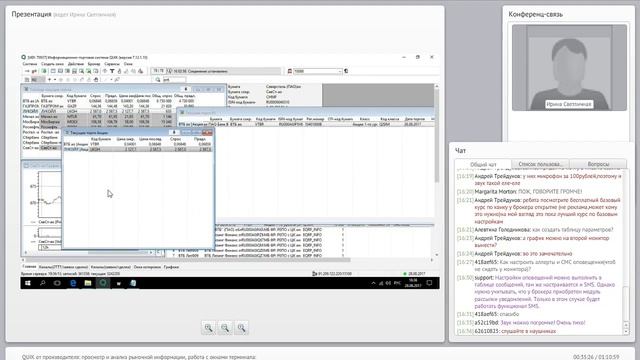This screenshot has height=360, width=640.
Task: Click the last magnifier zoom button below presentation
Action: click(x=241, y=327)
